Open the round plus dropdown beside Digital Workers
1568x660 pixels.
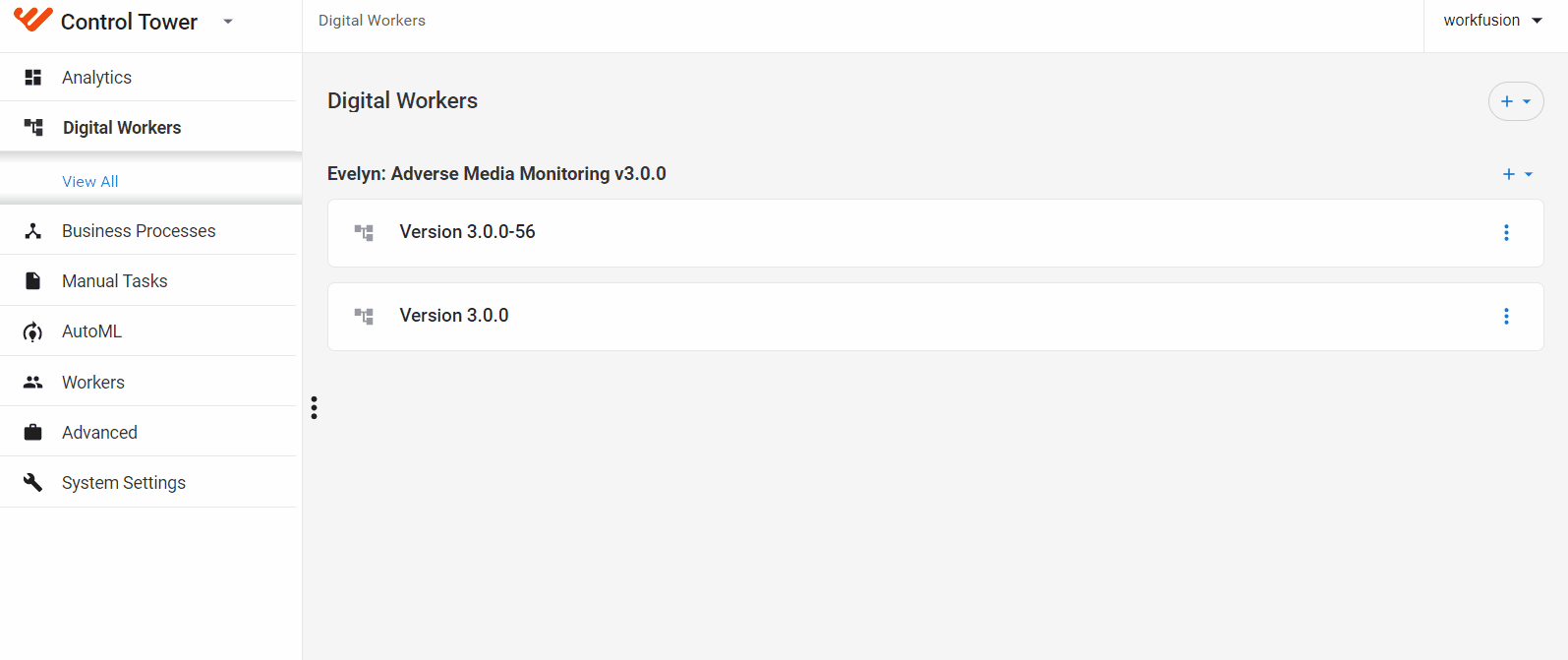click(1516, 101)
